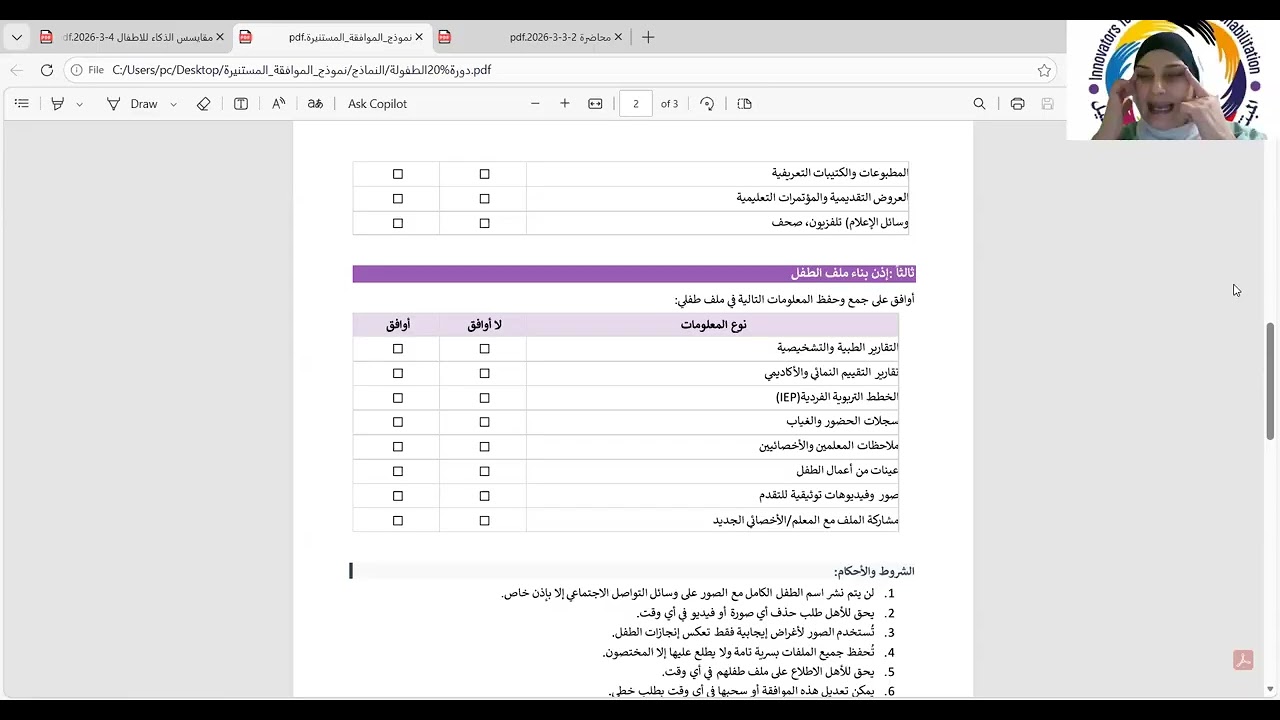Zoom out of the PDF
This screenshot has width=1280, height=720.
(535, 104)
